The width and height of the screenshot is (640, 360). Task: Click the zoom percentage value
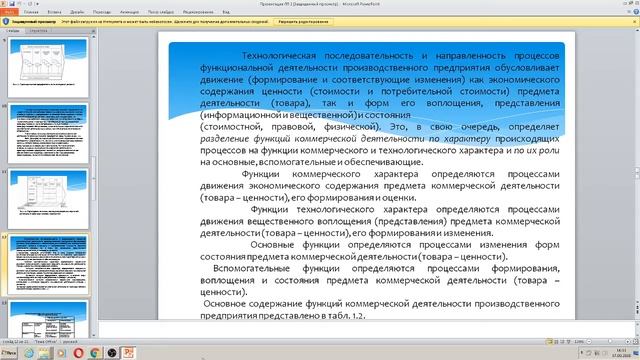click(x=579, y=341)
